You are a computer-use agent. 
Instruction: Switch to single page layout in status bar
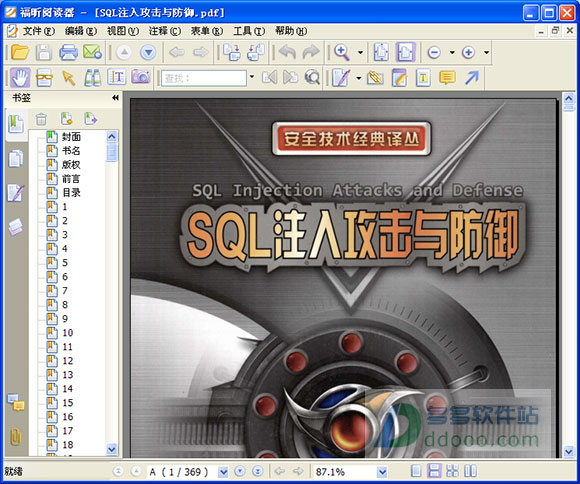(416, 471)
